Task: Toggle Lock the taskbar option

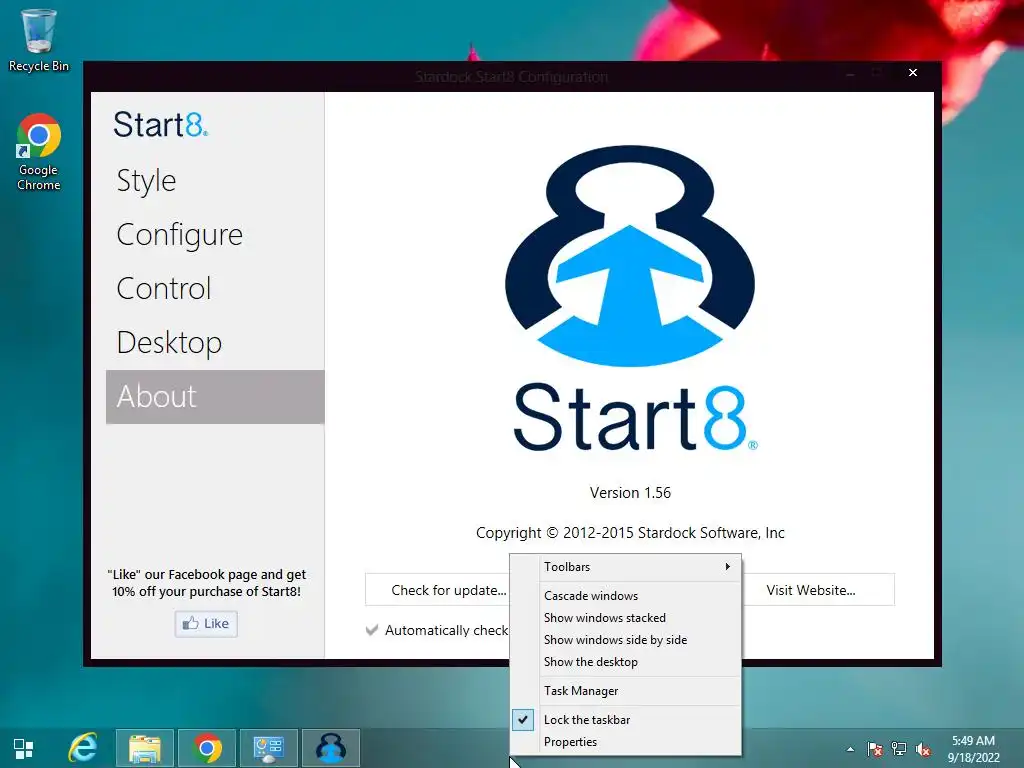Action: tap(626, 720)
